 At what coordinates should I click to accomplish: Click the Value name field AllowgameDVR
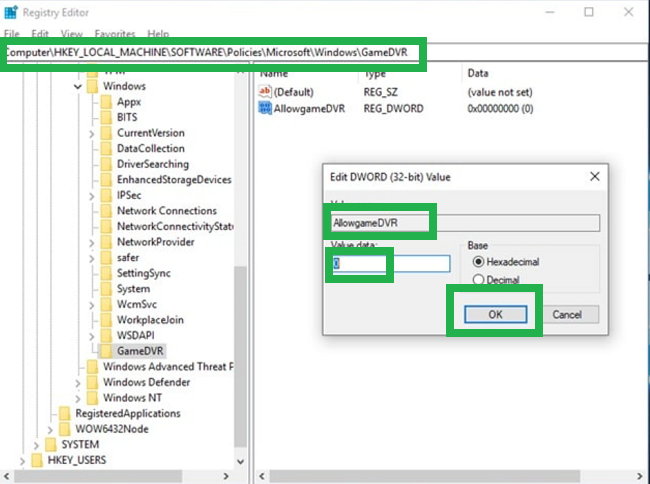(x=465, y=223)
